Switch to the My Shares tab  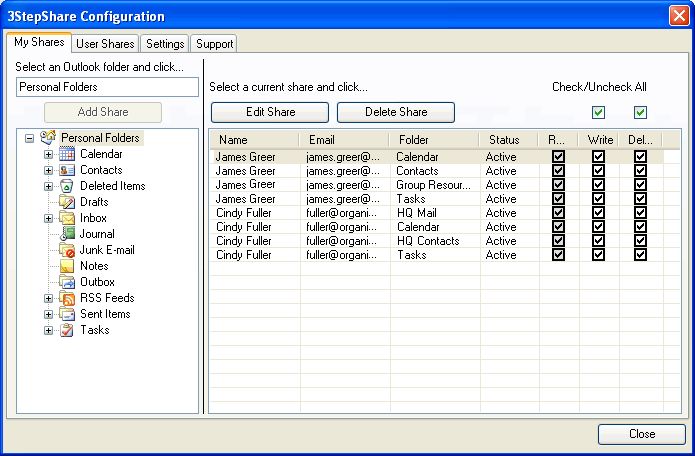39,43
